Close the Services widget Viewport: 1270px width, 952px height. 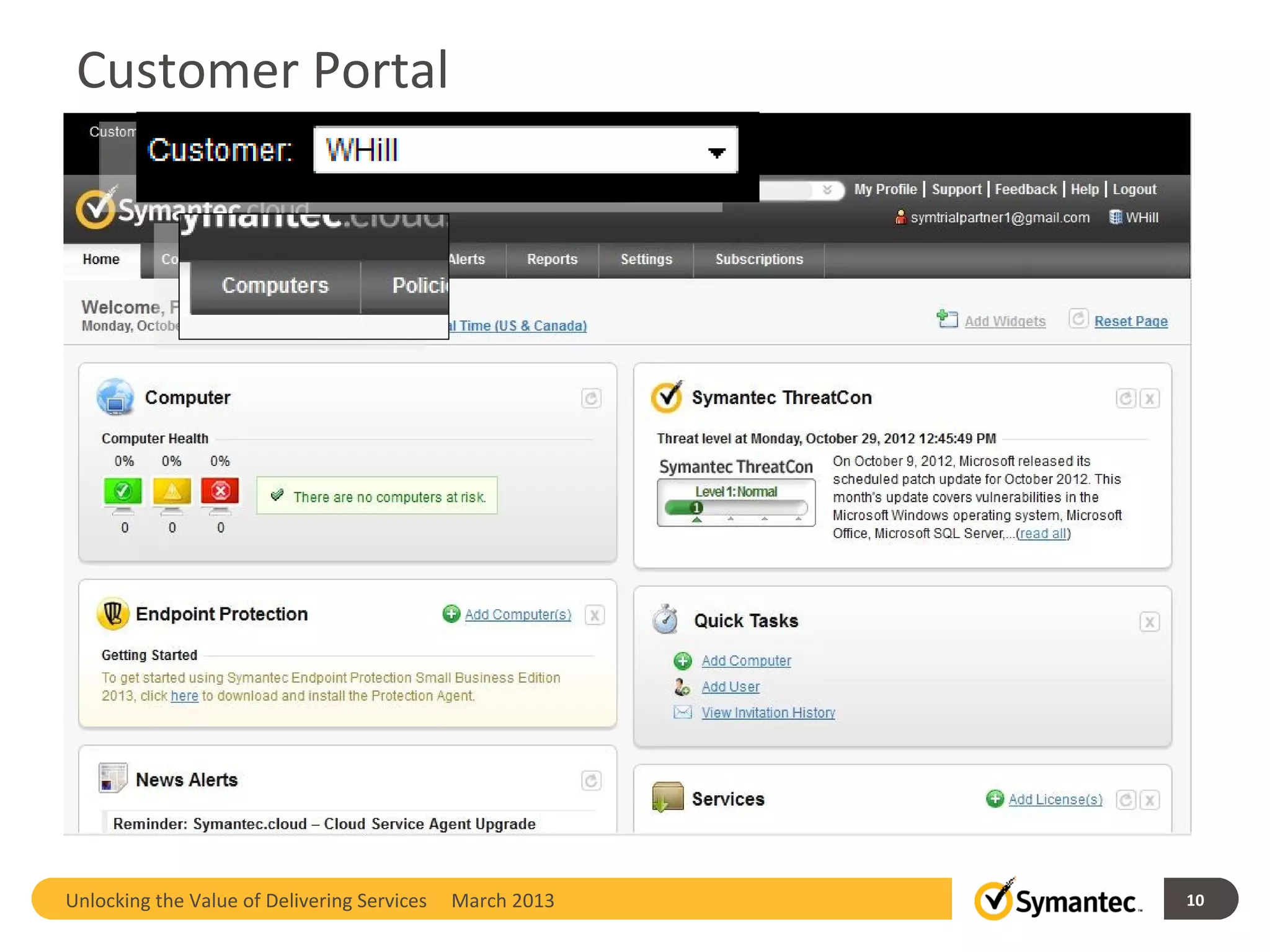tap(1150, 800)
